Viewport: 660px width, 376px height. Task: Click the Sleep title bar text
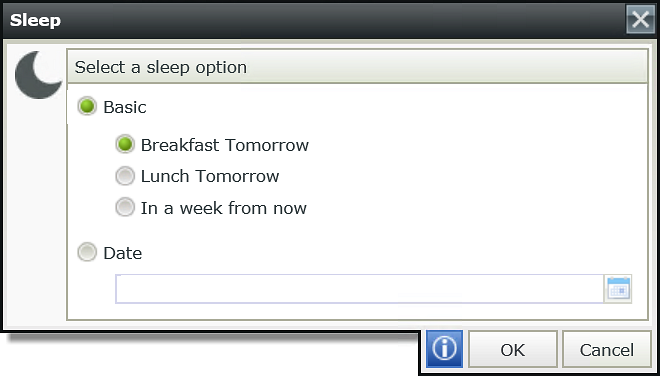pyautogui.click(x=35, y=20)
